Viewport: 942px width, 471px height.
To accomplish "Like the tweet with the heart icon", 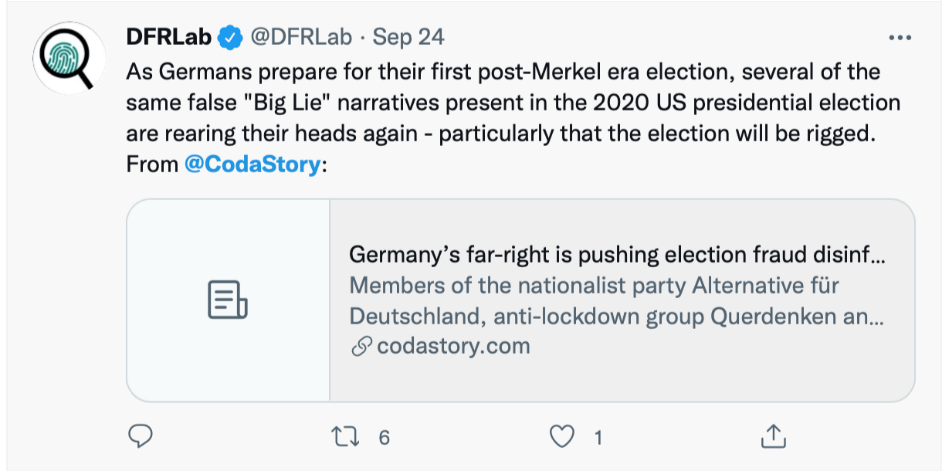I will click(565, 436).
